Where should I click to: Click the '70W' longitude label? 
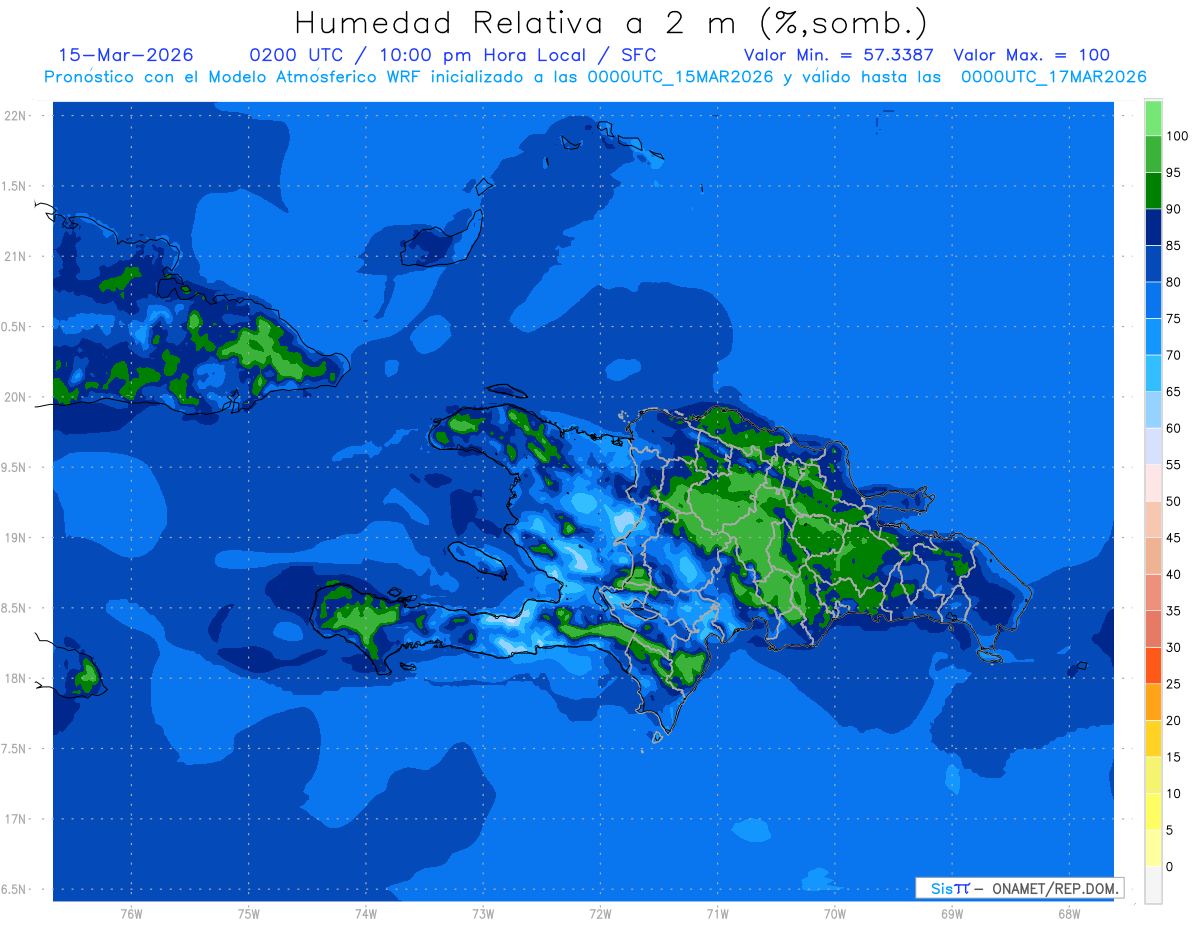835,914
